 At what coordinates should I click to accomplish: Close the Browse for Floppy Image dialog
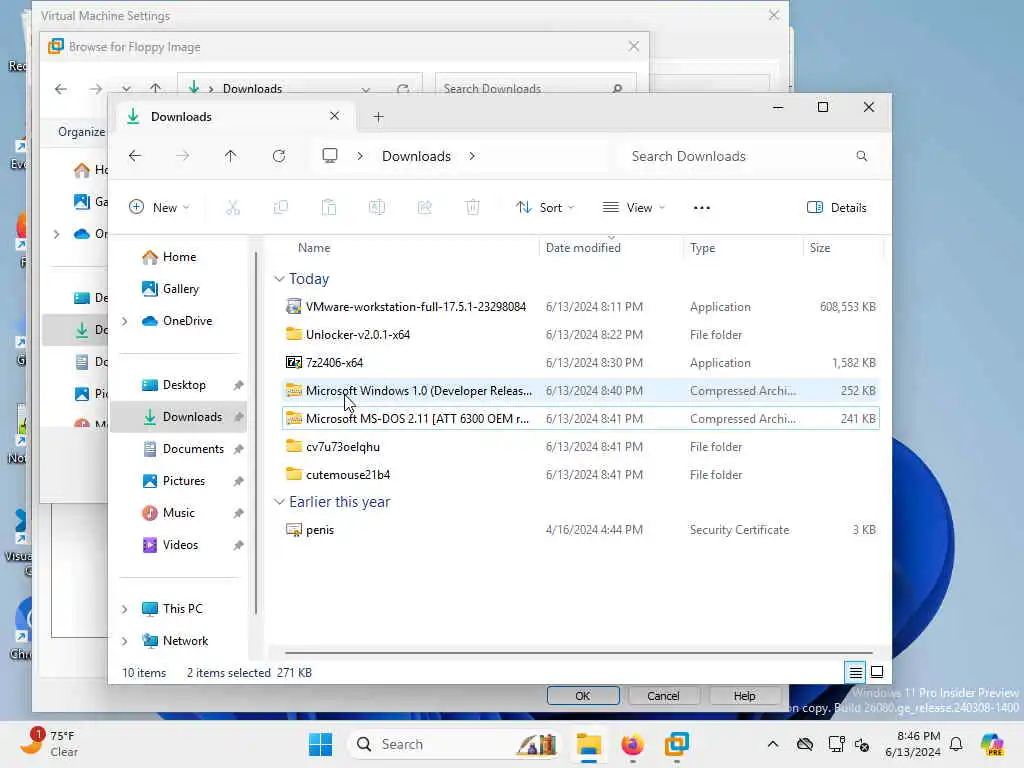(633, 46)
